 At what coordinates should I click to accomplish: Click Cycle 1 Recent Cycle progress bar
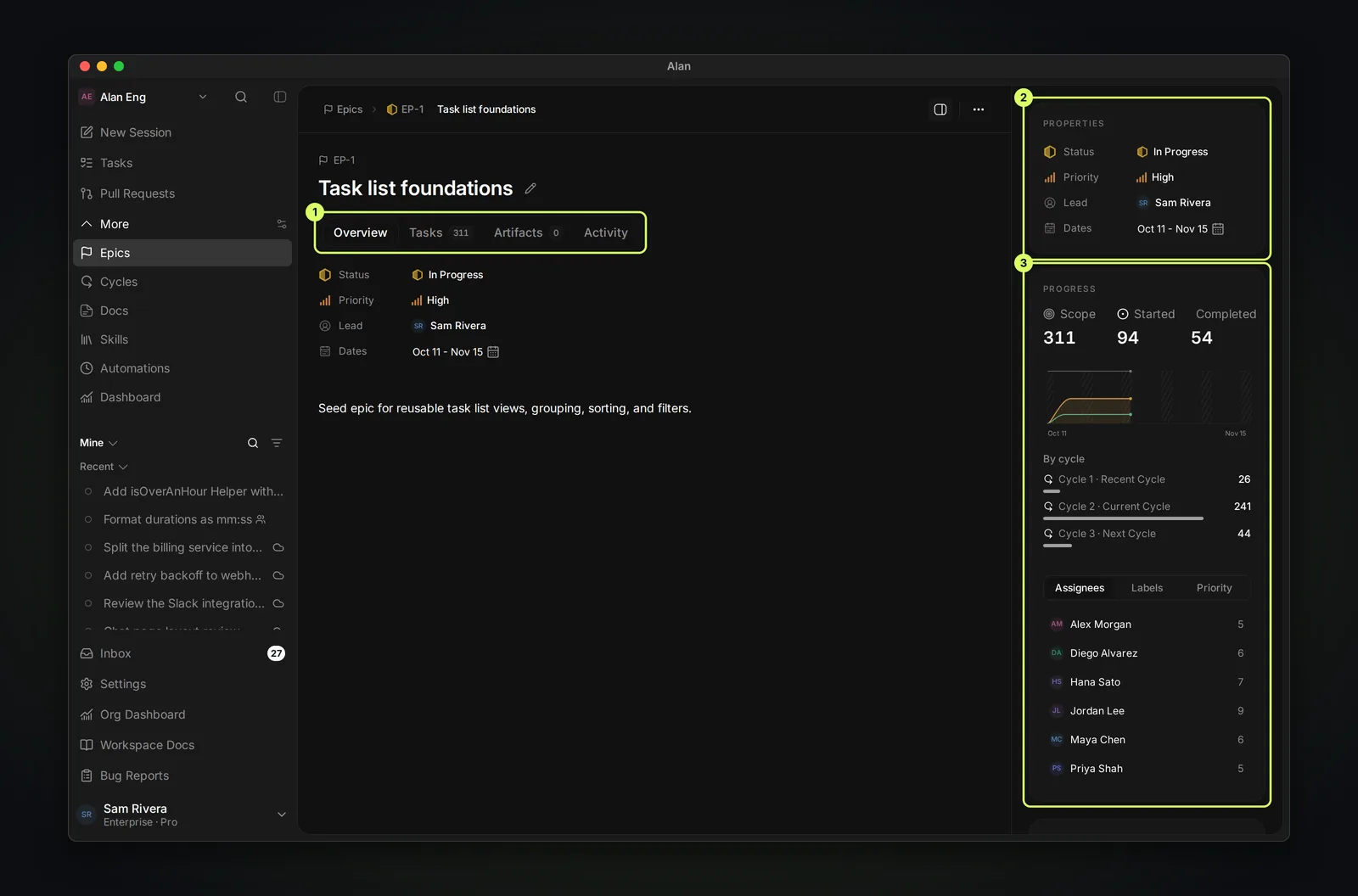point(1052,490)
